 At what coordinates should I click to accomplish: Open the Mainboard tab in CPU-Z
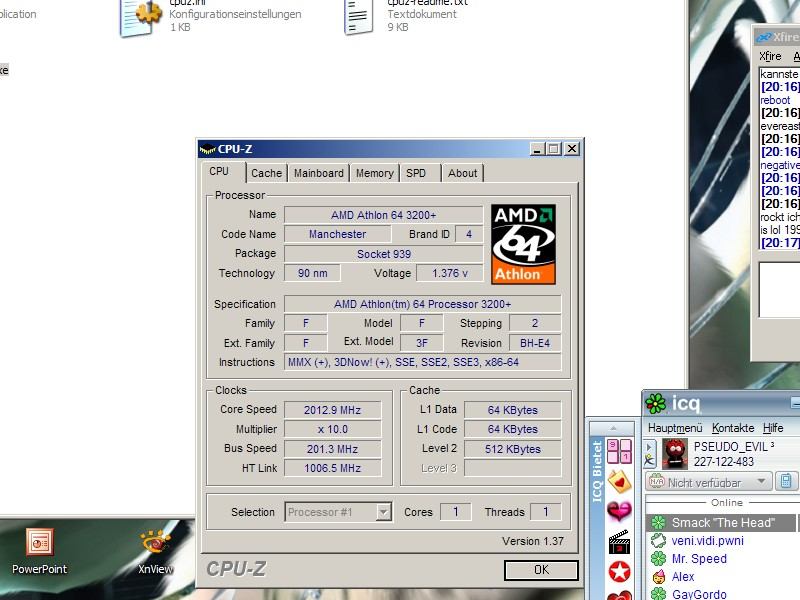[x=319, y=173]
